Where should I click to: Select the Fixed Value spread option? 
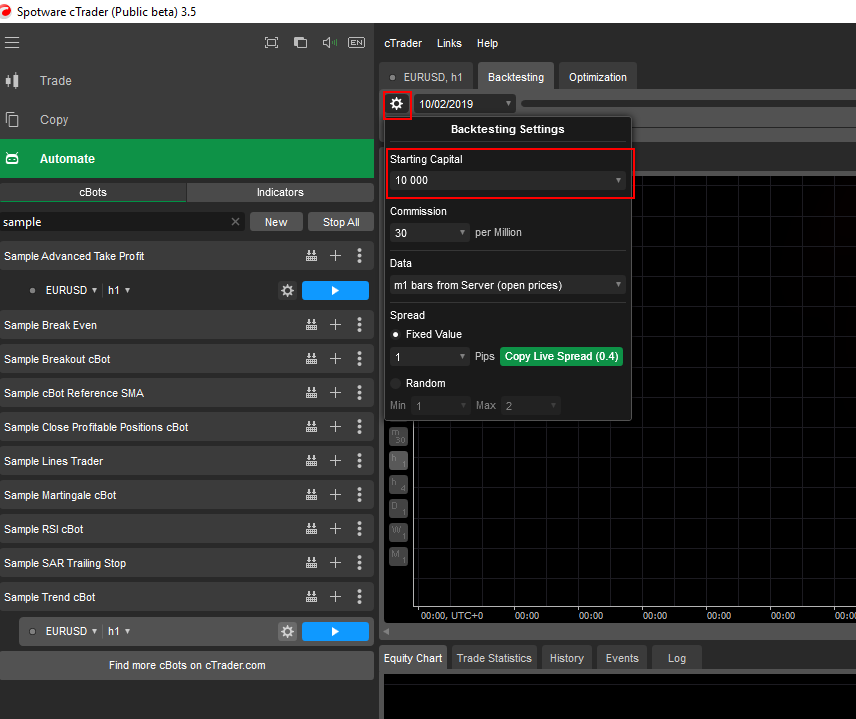tap(396, 334)
